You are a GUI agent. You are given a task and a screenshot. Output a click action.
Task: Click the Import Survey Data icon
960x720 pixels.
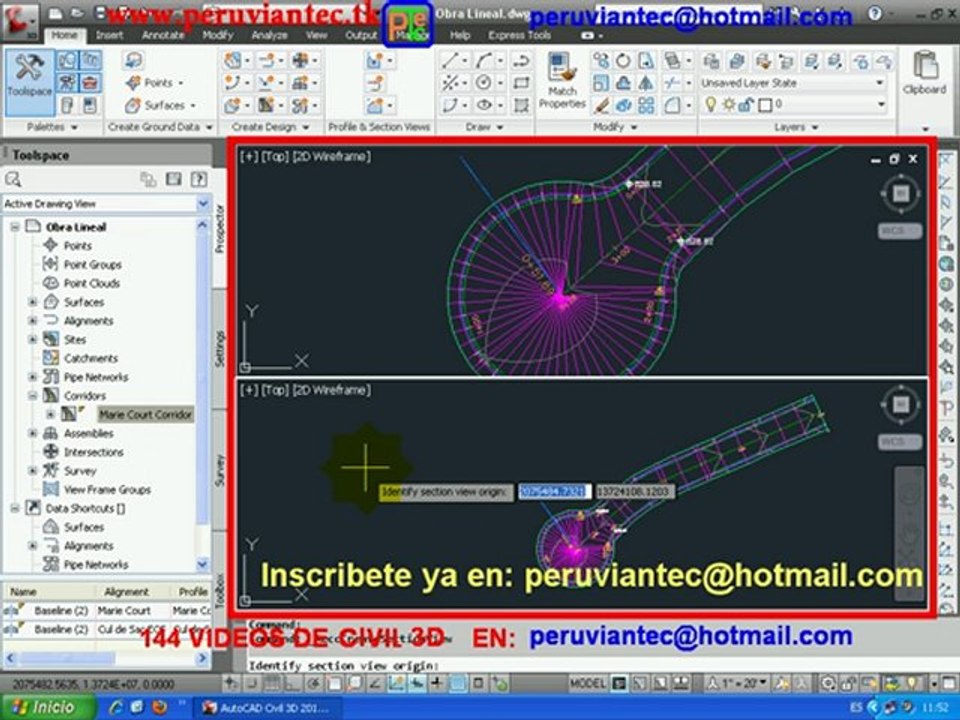(132, 60)
